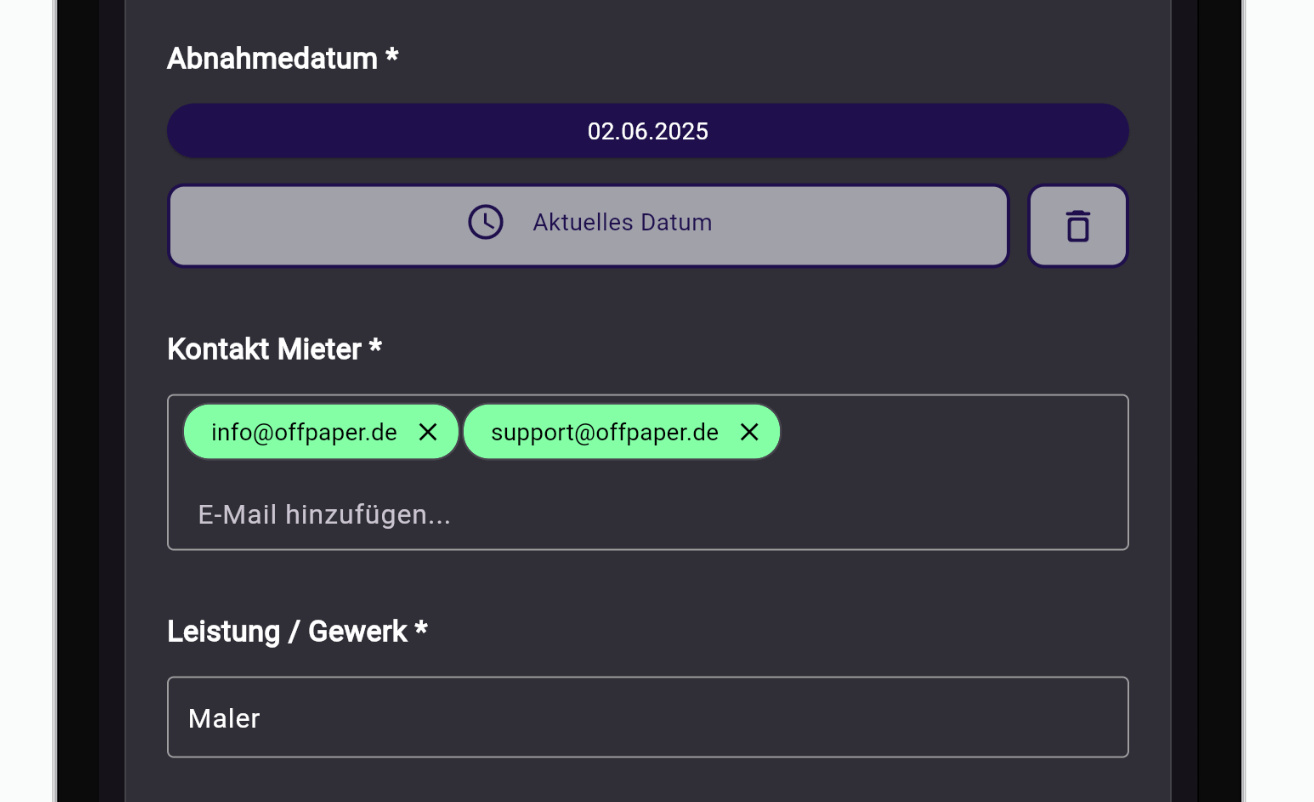Screen dimensions: 1314x802
Task: Click the asterisk next to Abnahmedatum
Action: pos(392,57)
